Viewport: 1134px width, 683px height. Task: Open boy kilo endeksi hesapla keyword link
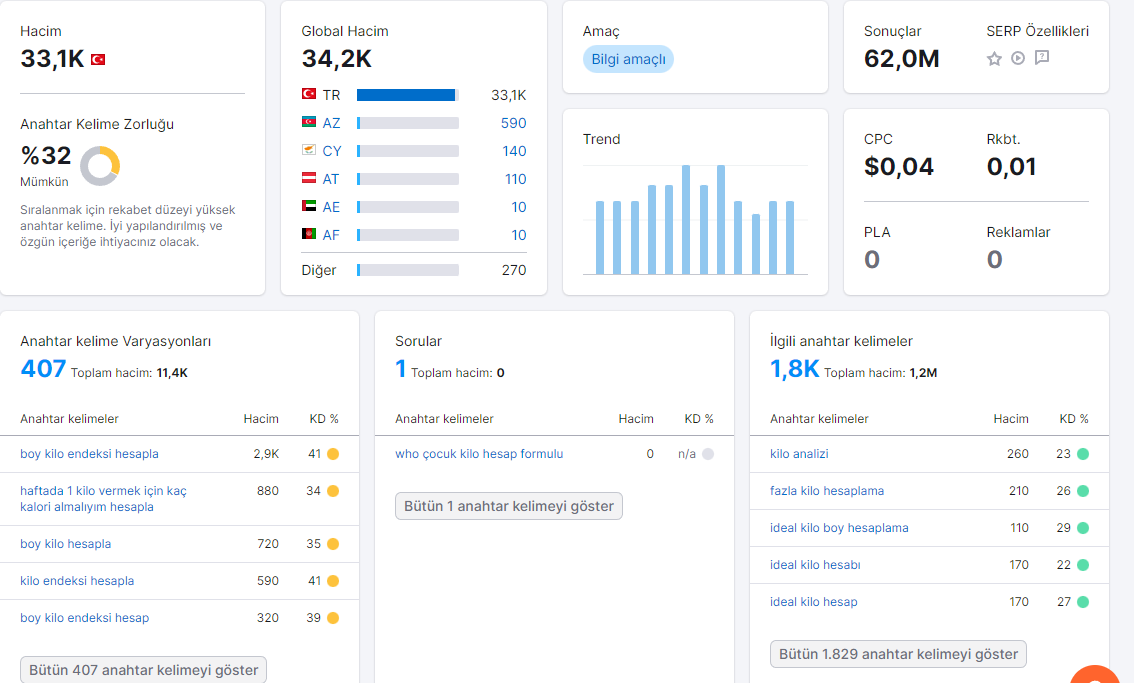click(90, 454)
